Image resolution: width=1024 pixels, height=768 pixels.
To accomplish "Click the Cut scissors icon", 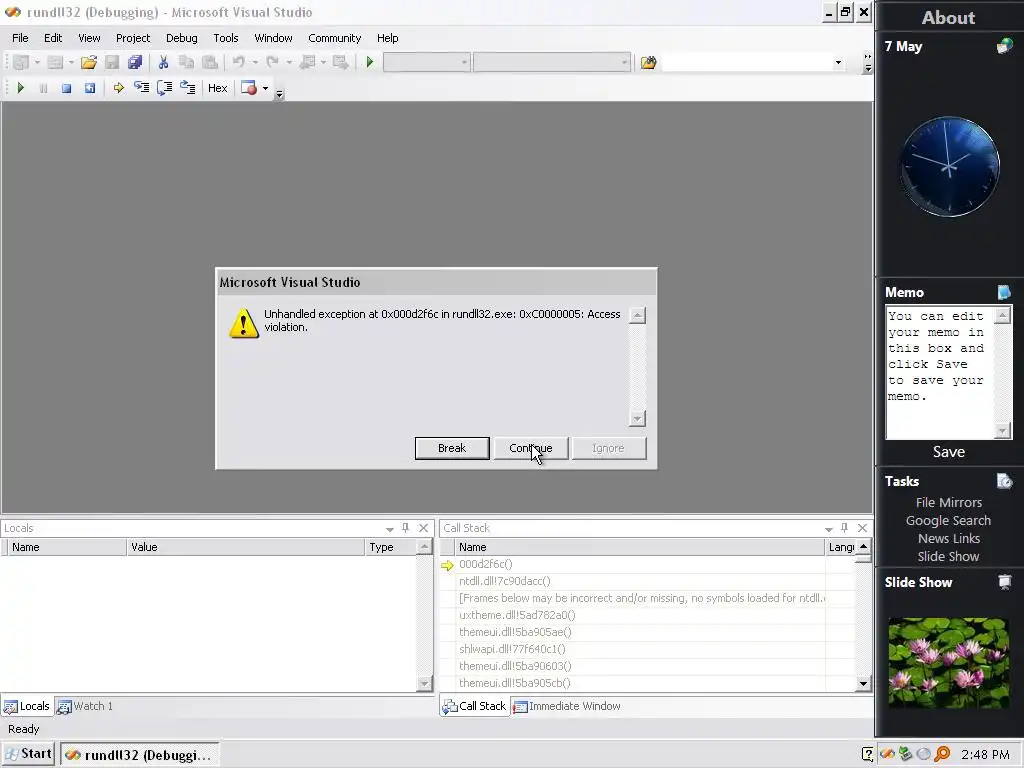I will 163,62.
